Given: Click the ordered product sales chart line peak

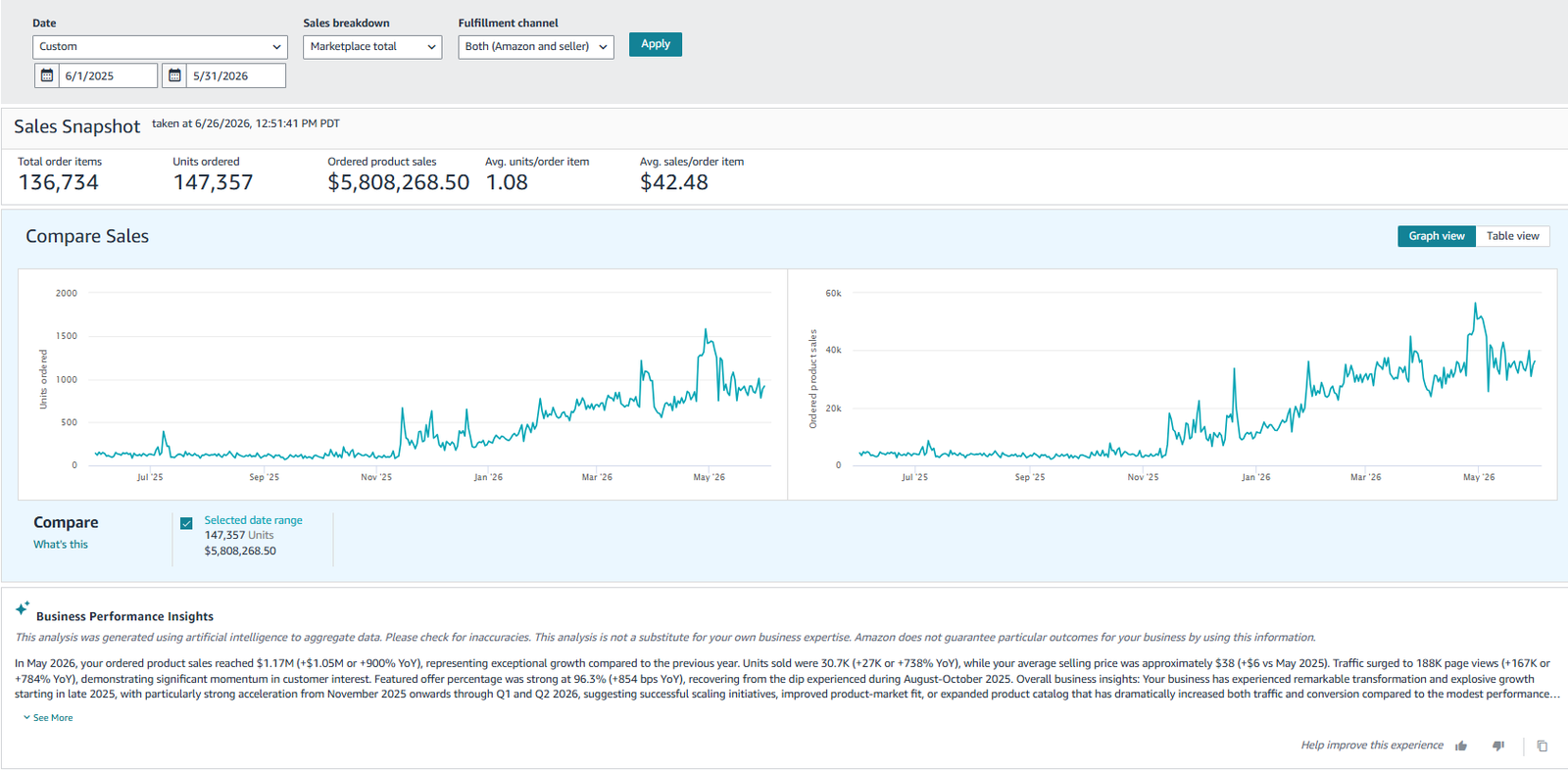Looking at the screenshot, I should click(x=1475, y=306).
